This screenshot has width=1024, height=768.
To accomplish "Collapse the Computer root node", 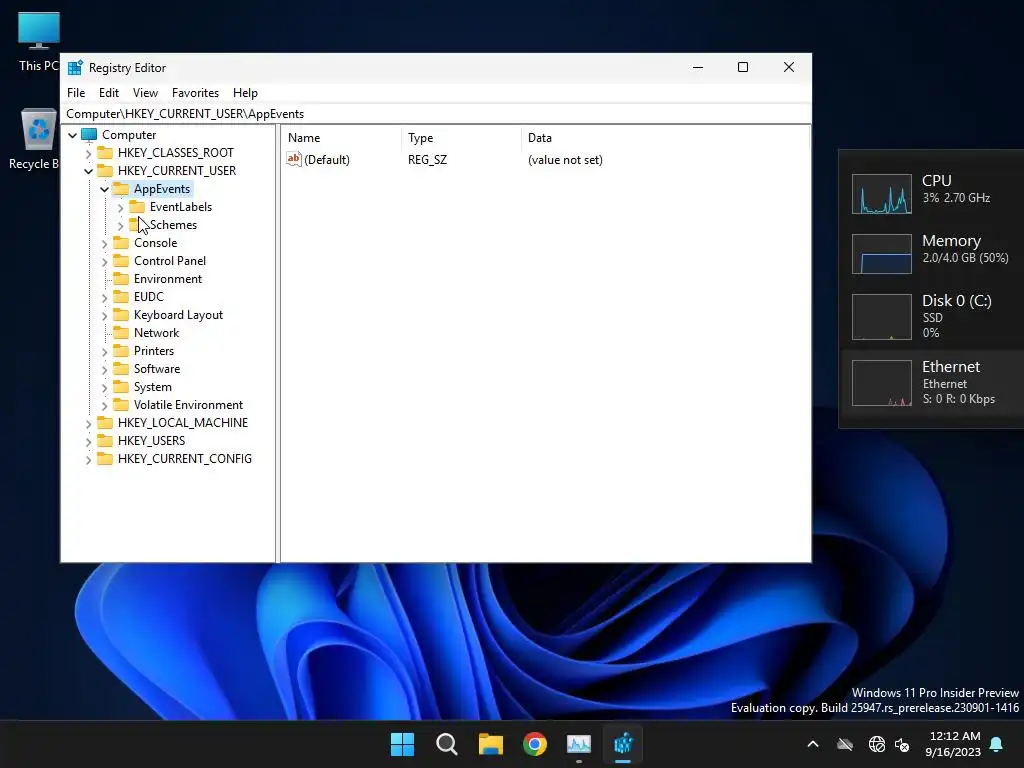I will click(x=72, y=135).
